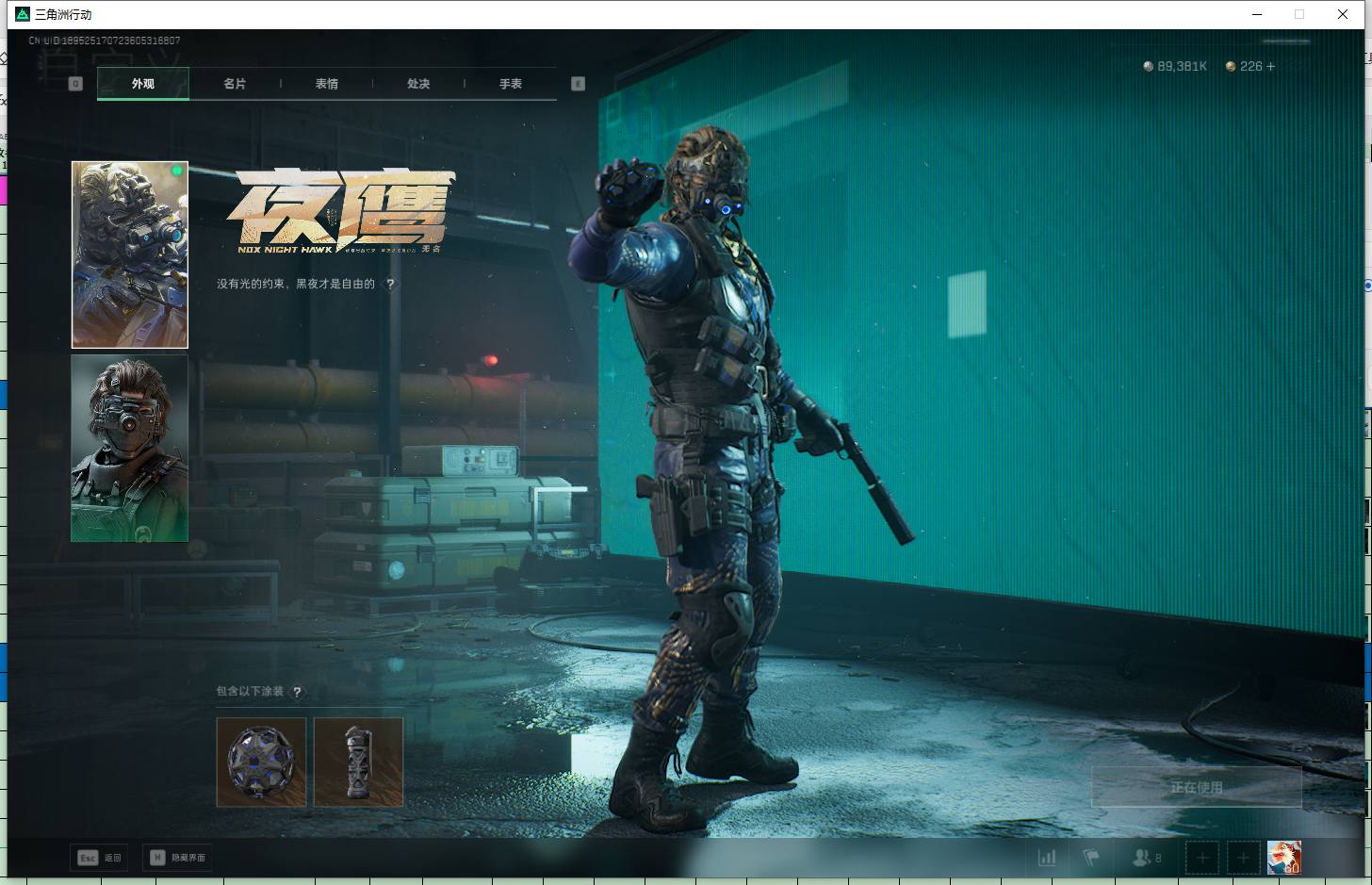The image size is (1372, 885).
Task: Open the flag icon in bottom bar
Action: click(1092, 858)
